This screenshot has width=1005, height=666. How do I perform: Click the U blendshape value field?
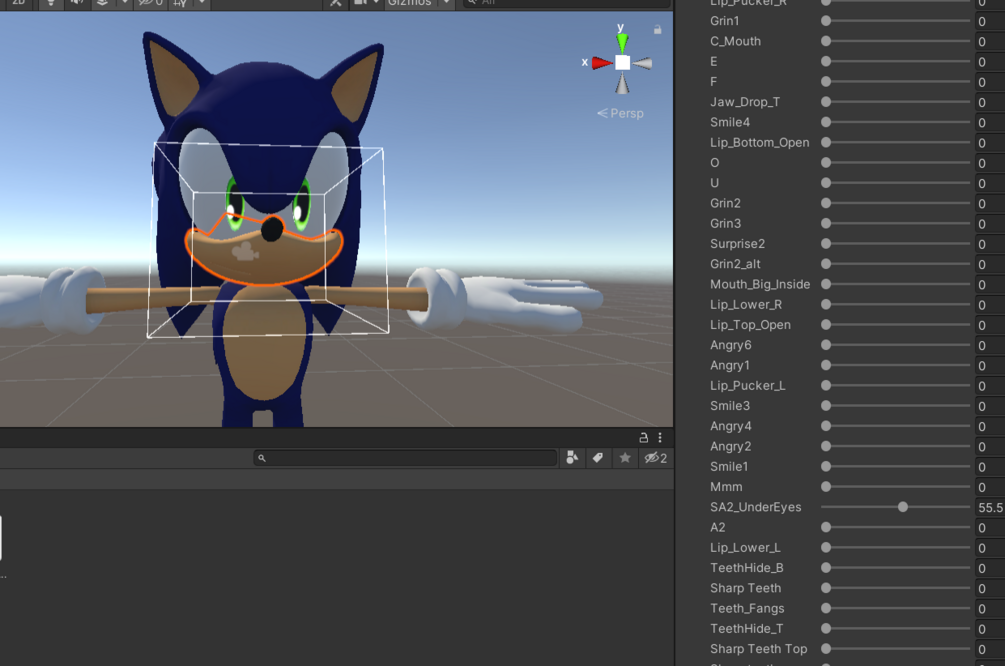tap(990, 183)
